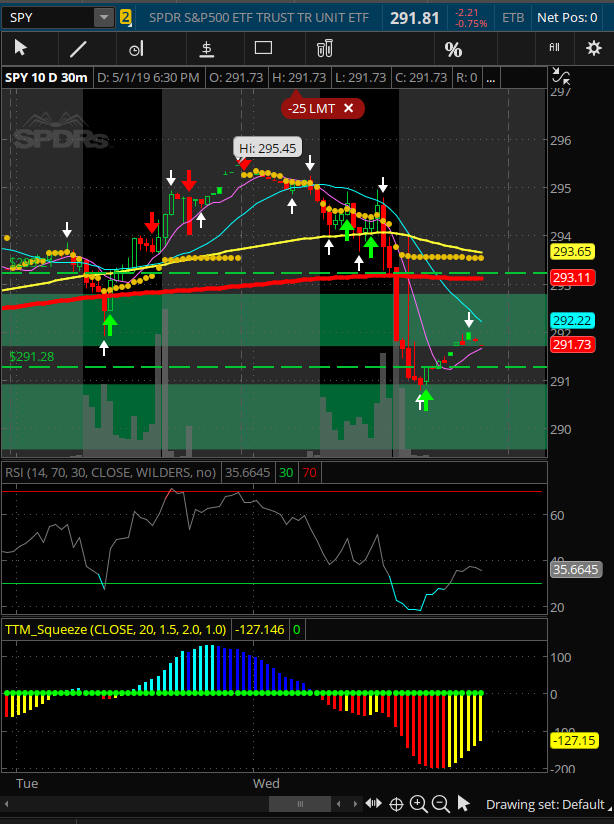Select the pointer cursor tool in top toolbar
The image size is (614, 824).
tap(21, 48)
